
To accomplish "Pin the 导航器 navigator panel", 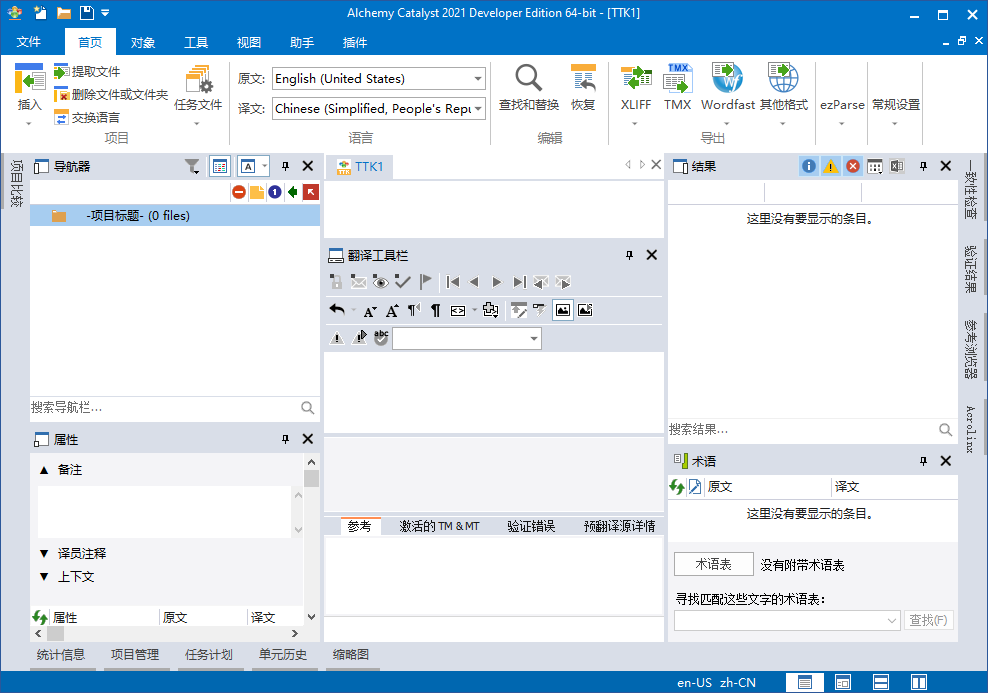I will (285, 166).
